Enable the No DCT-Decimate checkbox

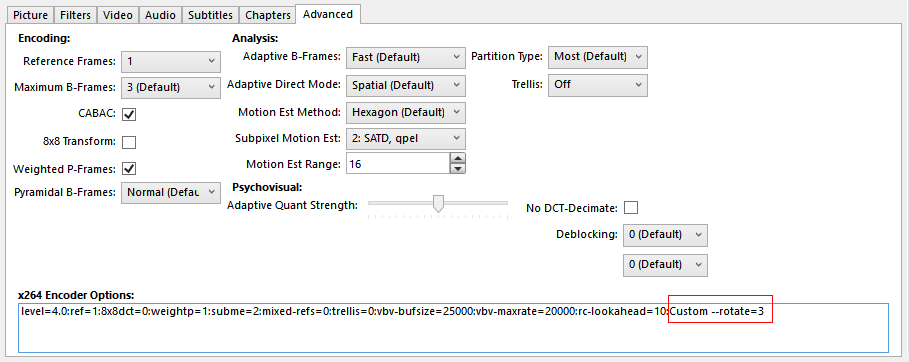[631, 208]
